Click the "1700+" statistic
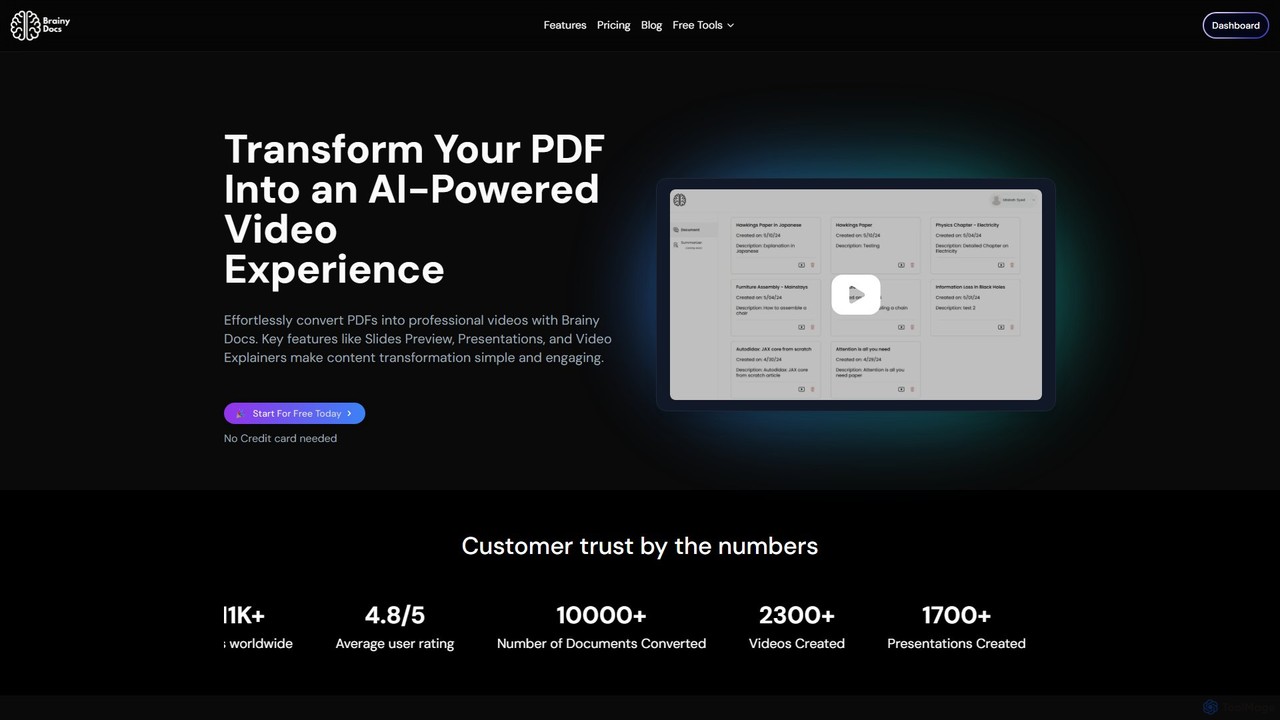 click(956, 615)
